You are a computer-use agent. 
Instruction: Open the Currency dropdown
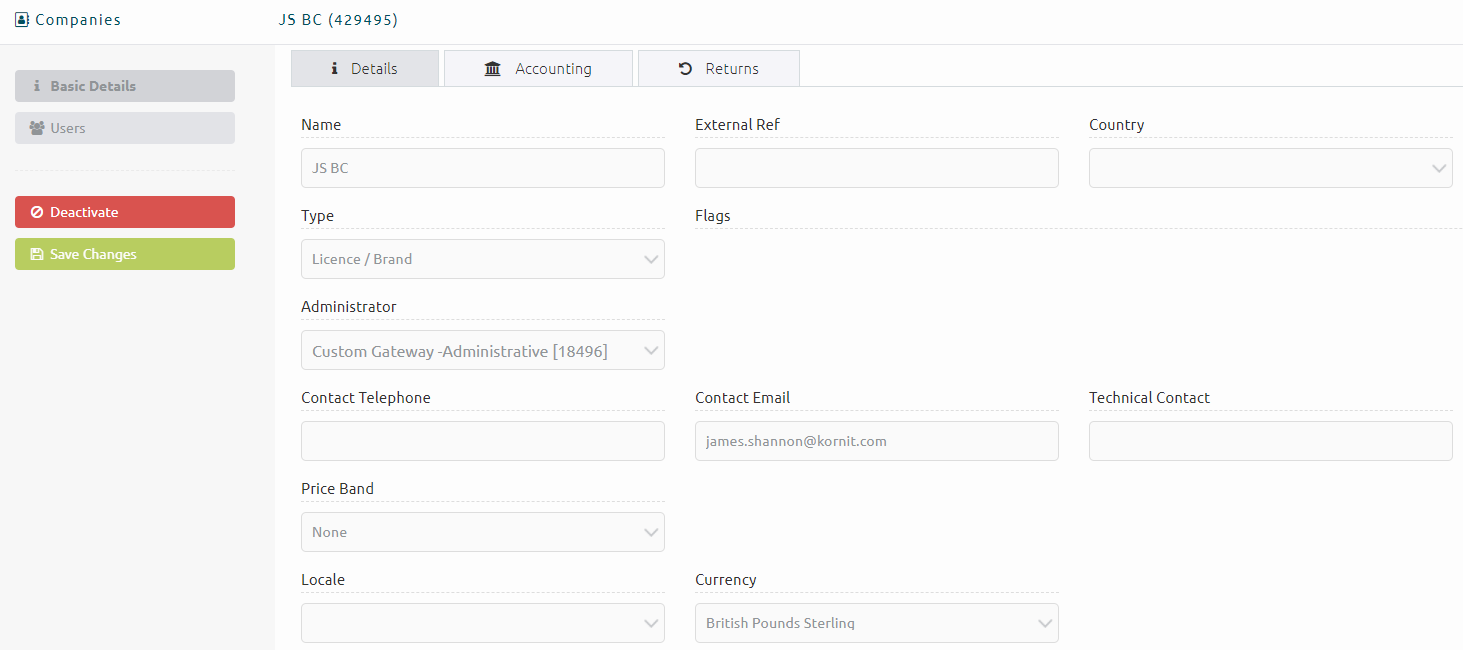(x=877, y=623)
